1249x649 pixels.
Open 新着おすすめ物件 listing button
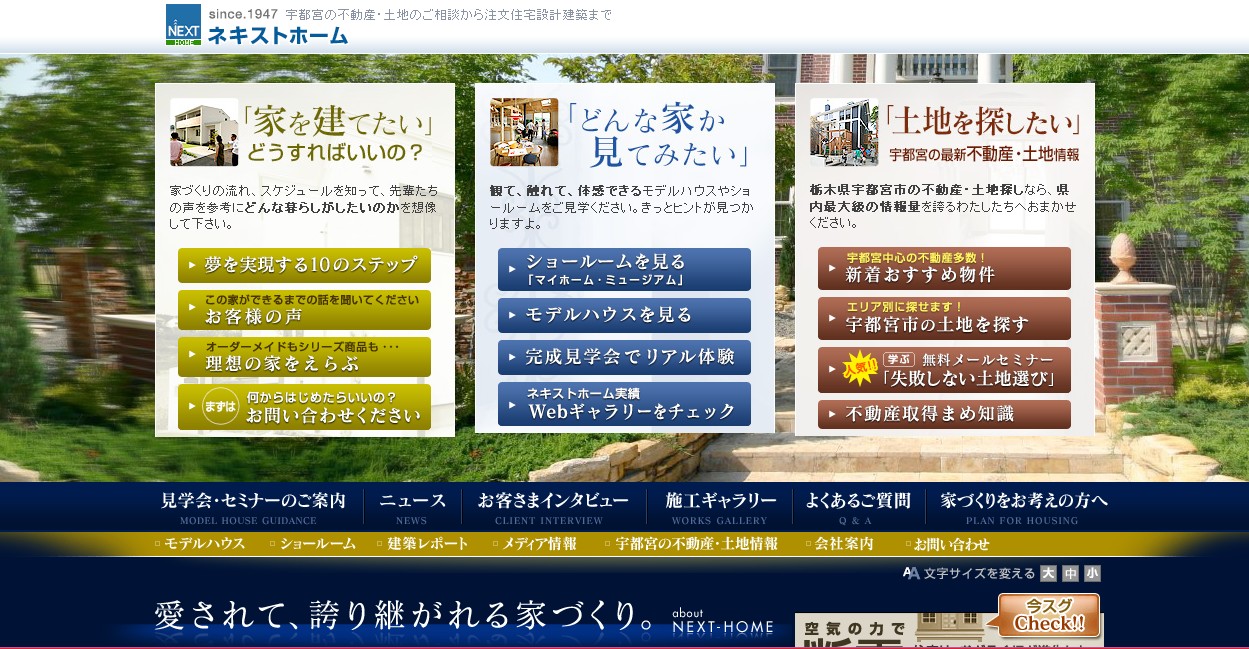coord(944,268)
